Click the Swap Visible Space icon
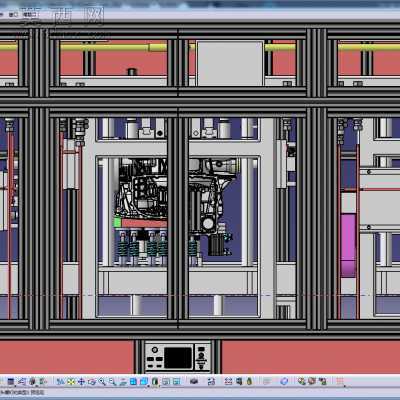This screenshot has height=400, width=400. (176, 381)
